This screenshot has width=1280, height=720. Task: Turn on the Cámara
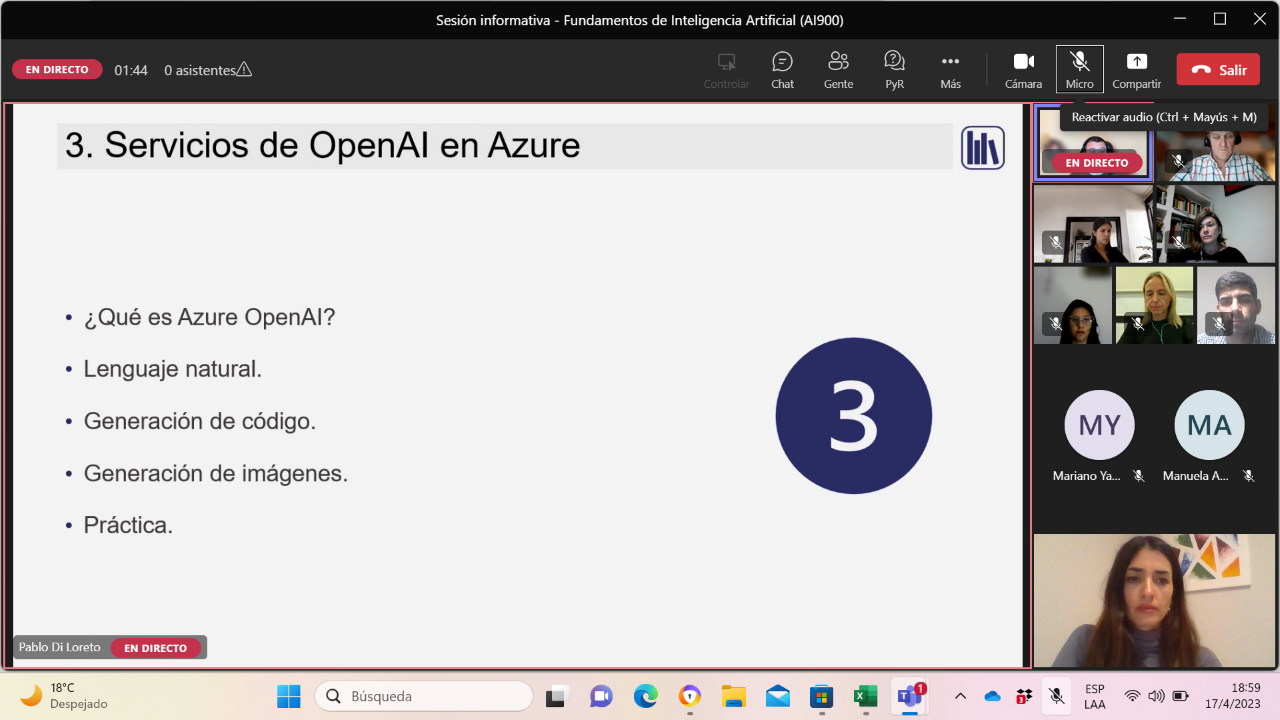click(x=1023, y=70)
